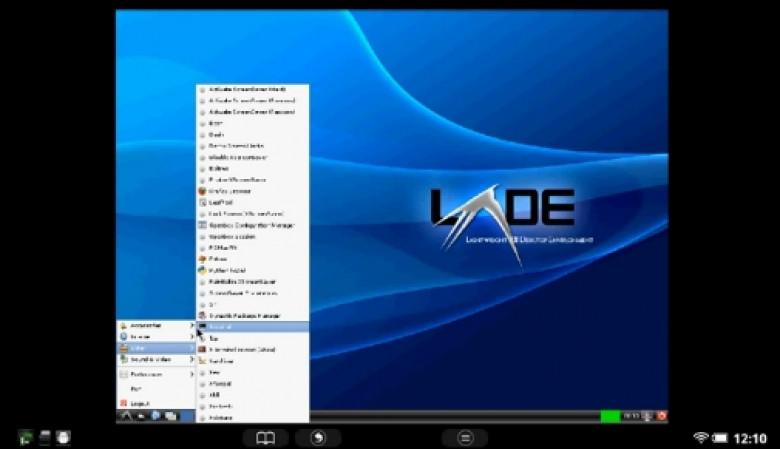Tap the round menu button in bottom bar
Viewport: 780px width, 449px height.
pos(465,438)
